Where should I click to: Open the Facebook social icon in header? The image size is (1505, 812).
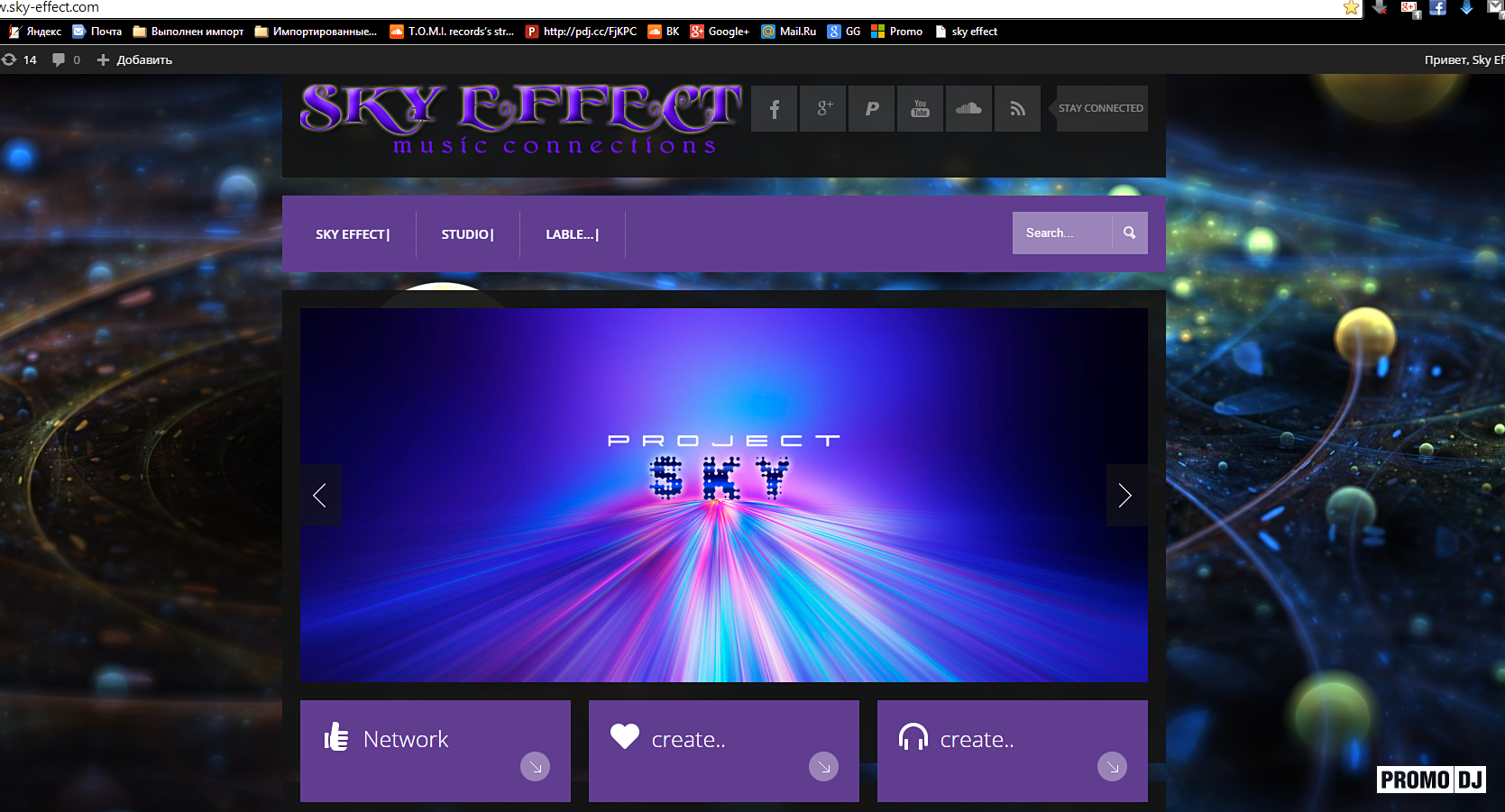point(774,109)
